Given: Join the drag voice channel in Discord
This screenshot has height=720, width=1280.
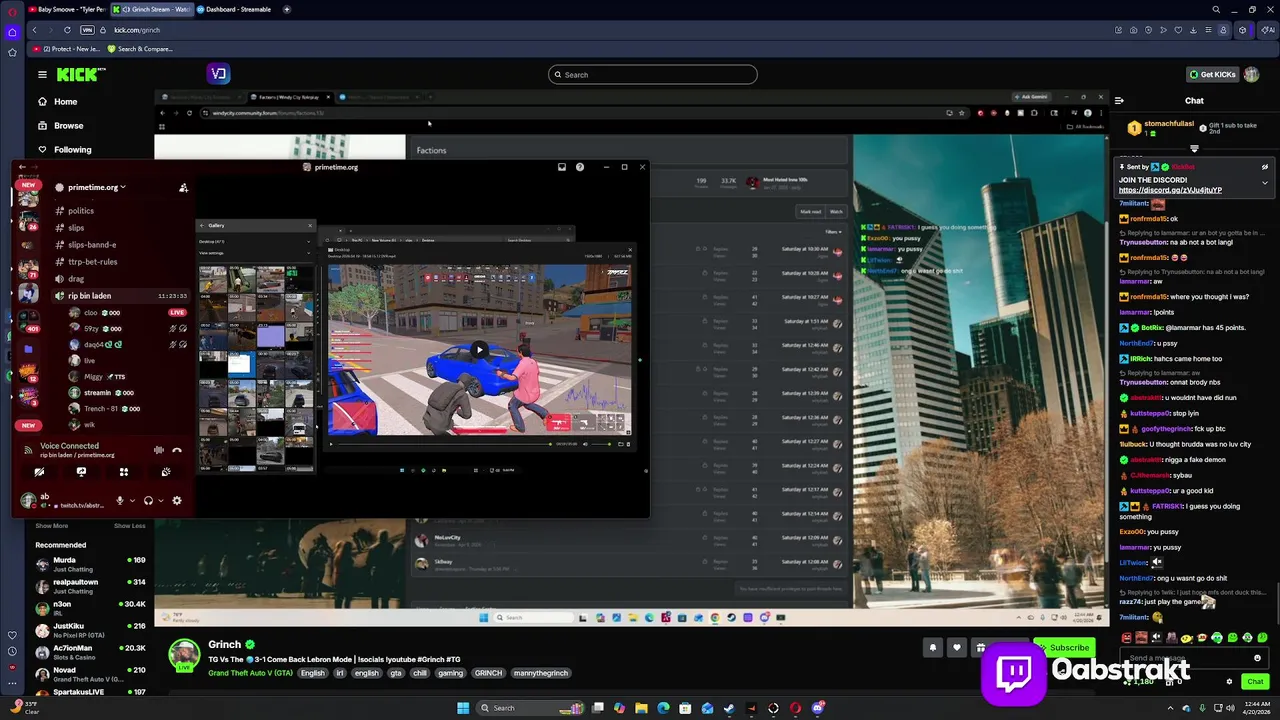Looking at the screenshot, I should point(76,279).
